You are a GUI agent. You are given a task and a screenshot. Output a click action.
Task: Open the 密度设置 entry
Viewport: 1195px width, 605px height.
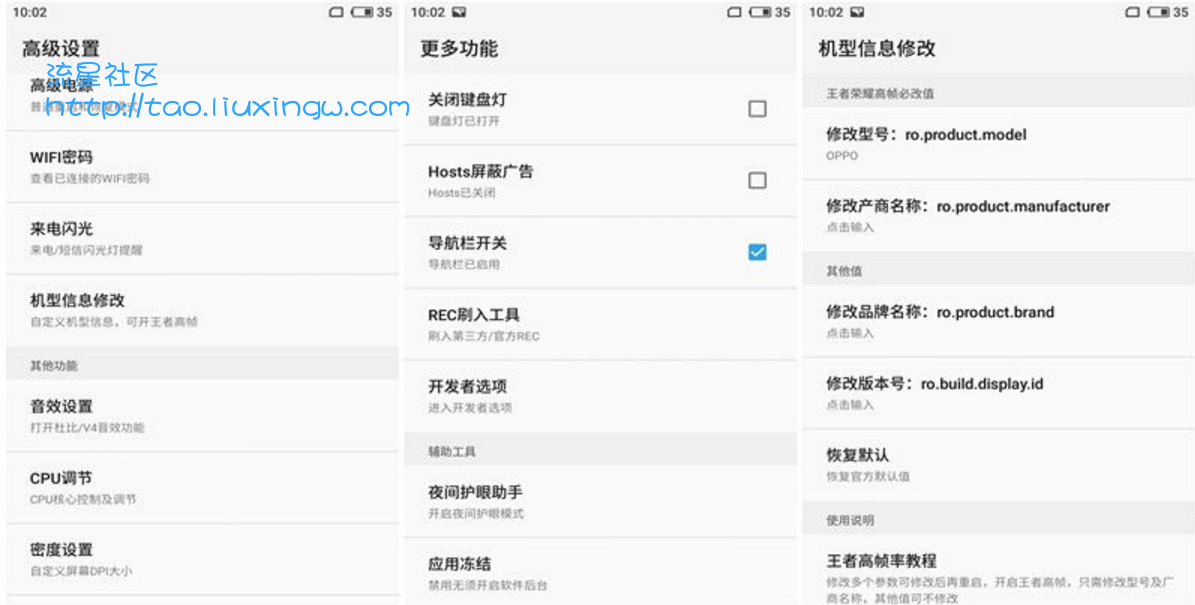pos(202,559)
